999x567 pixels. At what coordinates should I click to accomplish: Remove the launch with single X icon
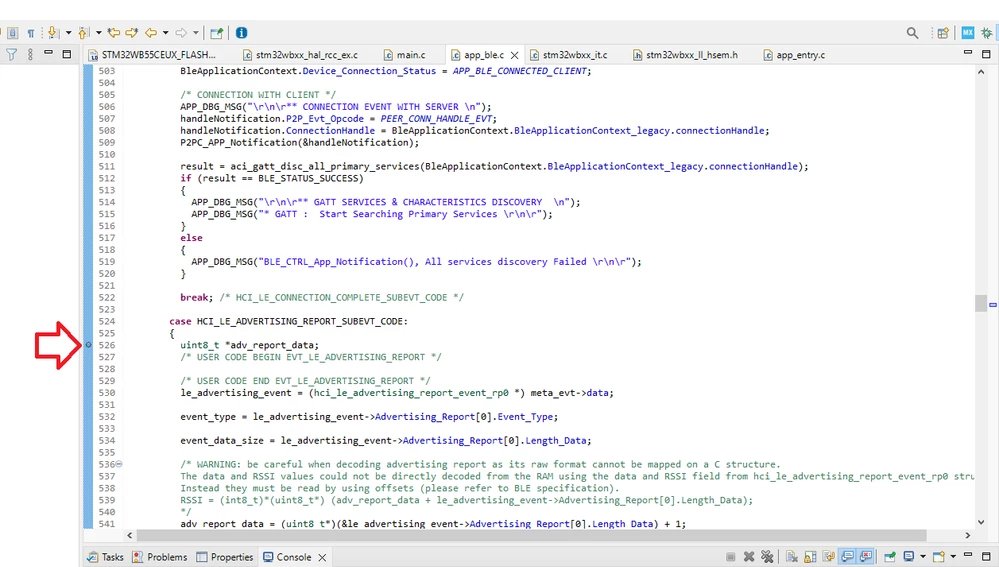click(749, 557)
